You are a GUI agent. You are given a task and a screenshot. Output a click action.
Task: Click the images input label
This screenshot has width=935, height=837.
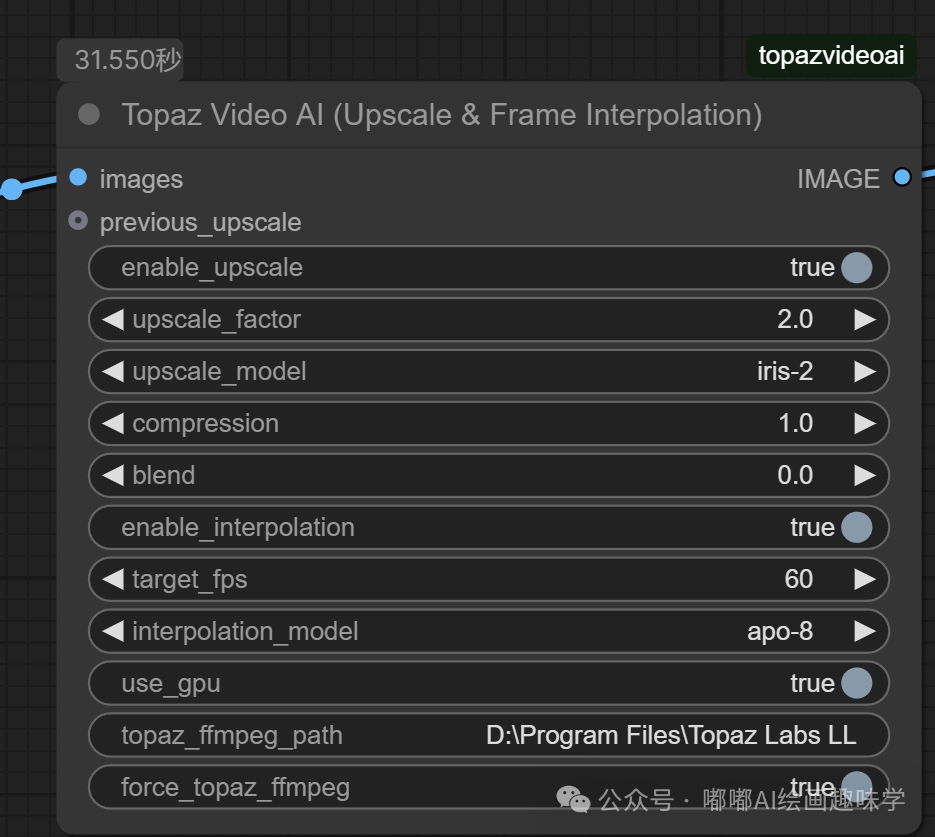[x=141, y=179]
